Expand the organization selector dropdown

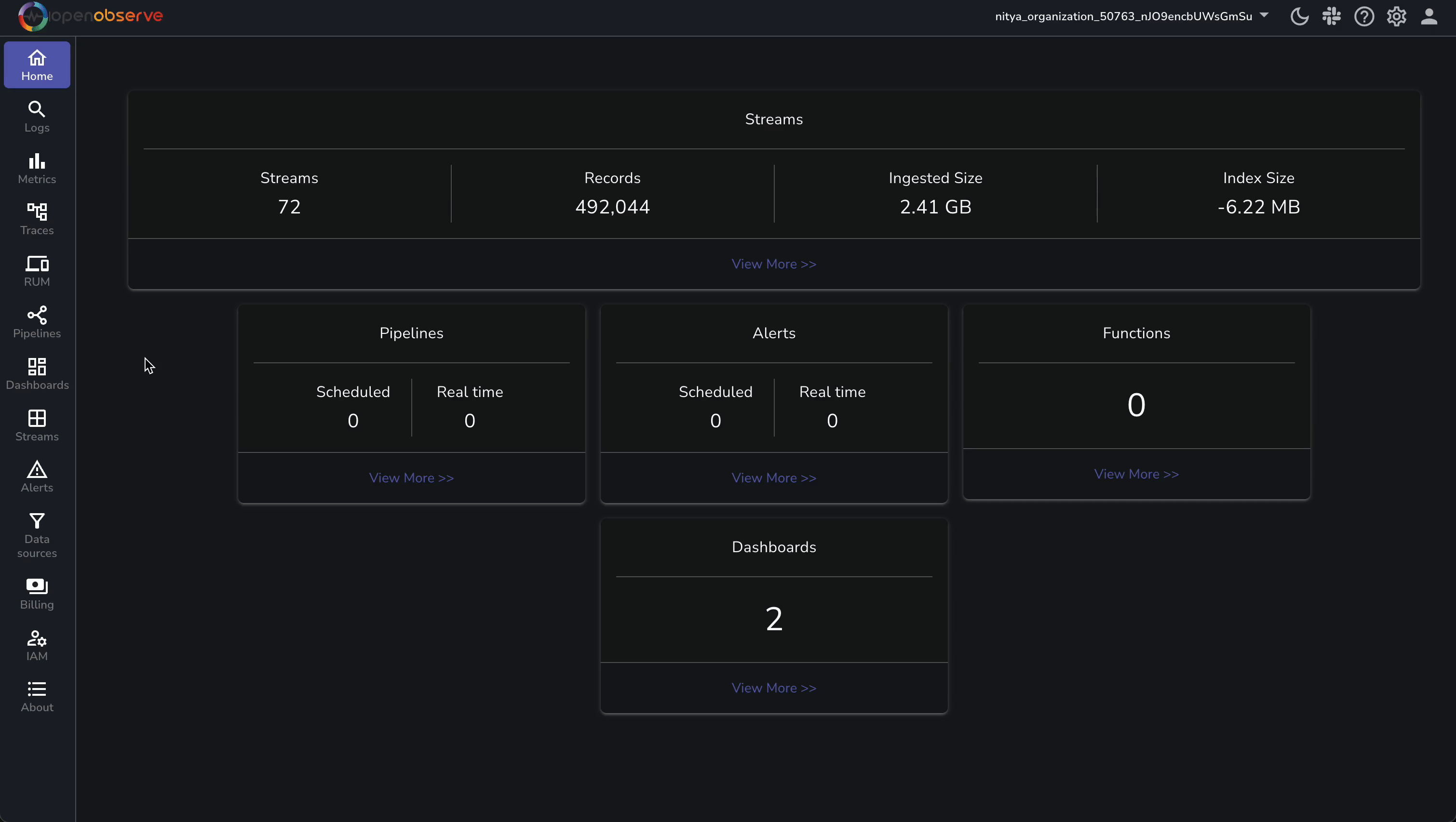pos(1265,16)
